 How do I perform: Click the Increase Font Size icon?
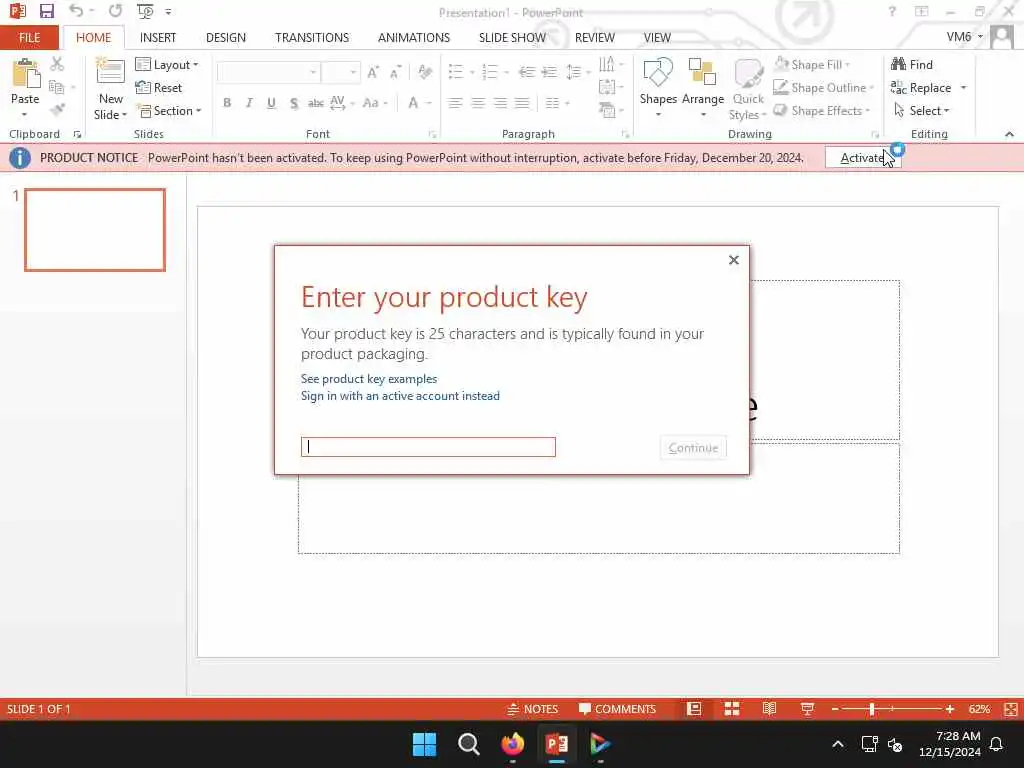(373, 72)
